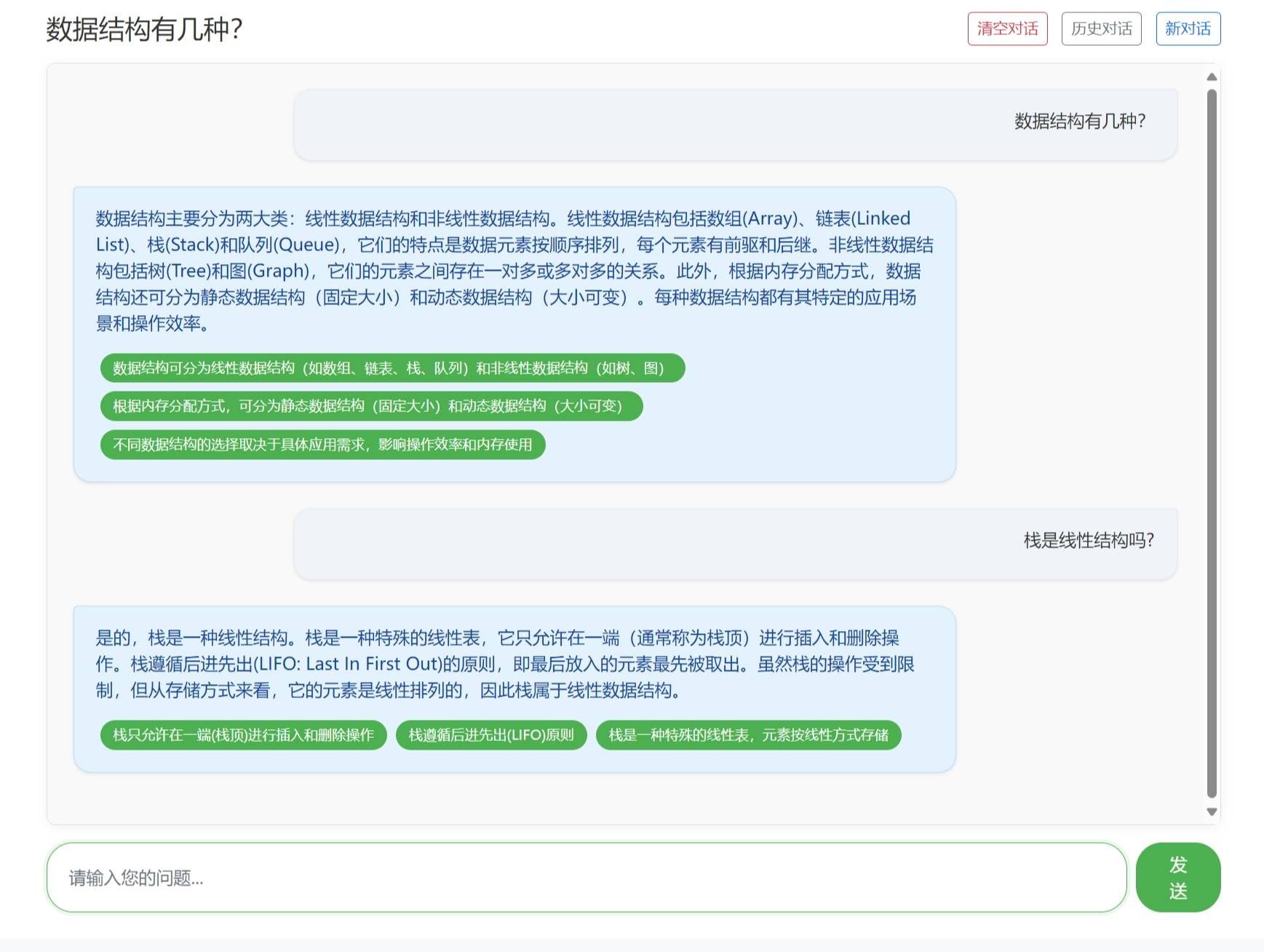Select the tag about 线性数据结构 和非线性数据结构
The width and height of the screenshot is (1264, 952).
[x=392, y=368]
